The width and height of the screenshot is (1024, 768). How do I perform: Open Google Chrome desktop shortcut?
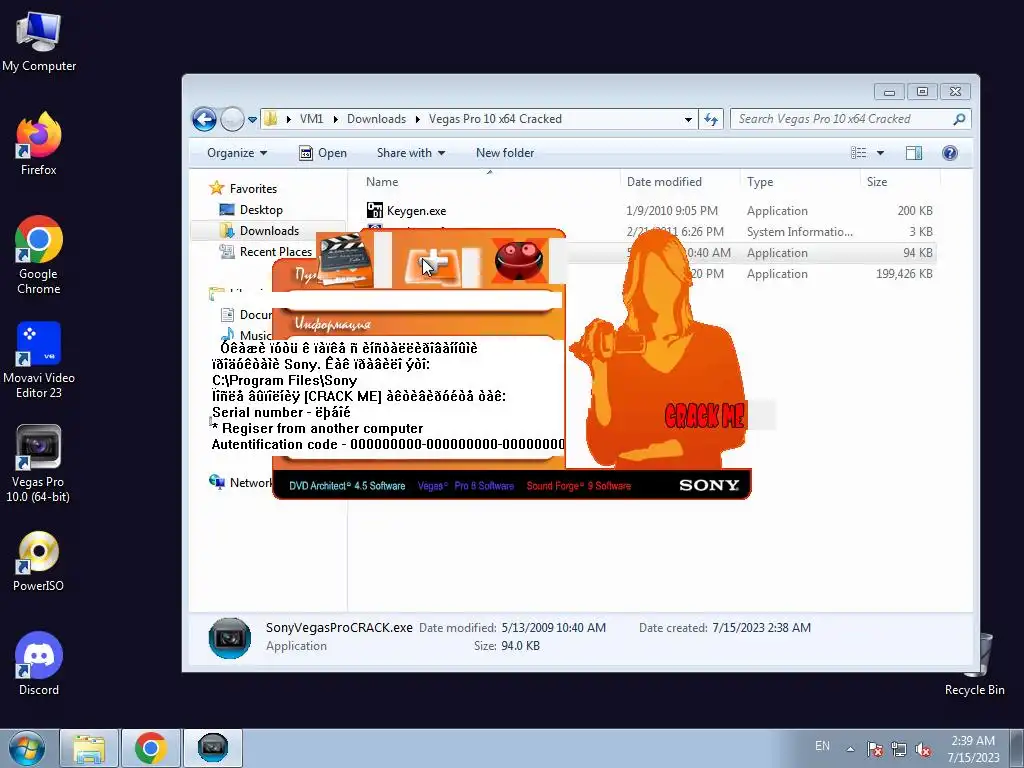pos(39,255)
